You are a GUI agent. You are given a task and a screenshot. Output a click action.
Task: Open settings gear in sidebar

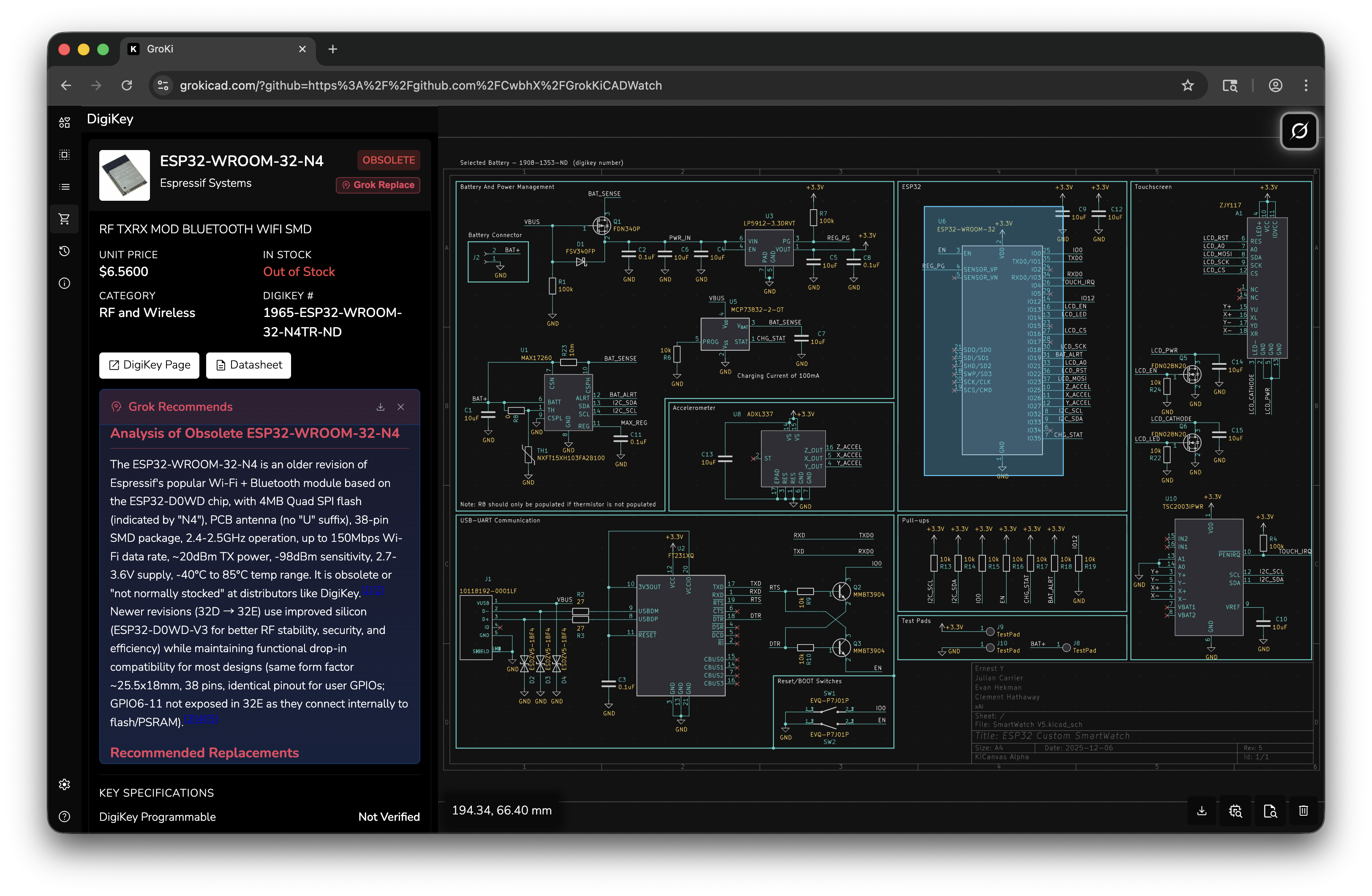tap(65, 785)
